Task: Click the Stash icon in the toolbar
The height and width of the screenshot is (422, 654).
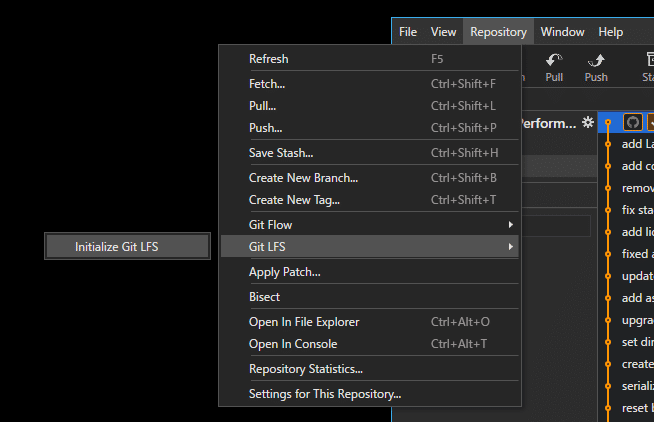Action: click(x=647, y=61)
